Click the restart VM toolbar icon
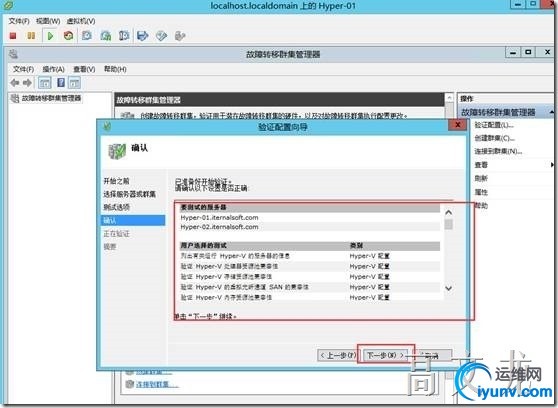 point(68,36)
